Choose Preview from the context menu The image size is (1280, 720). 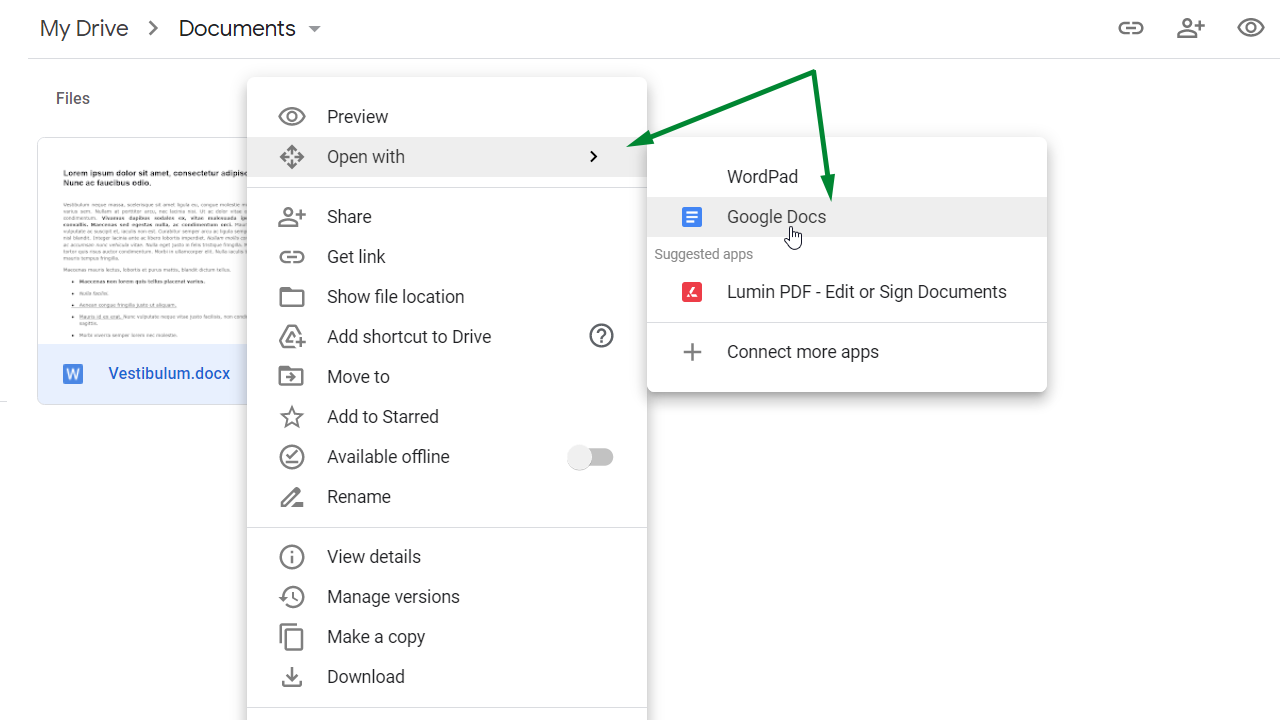click(x=447, y=117)
